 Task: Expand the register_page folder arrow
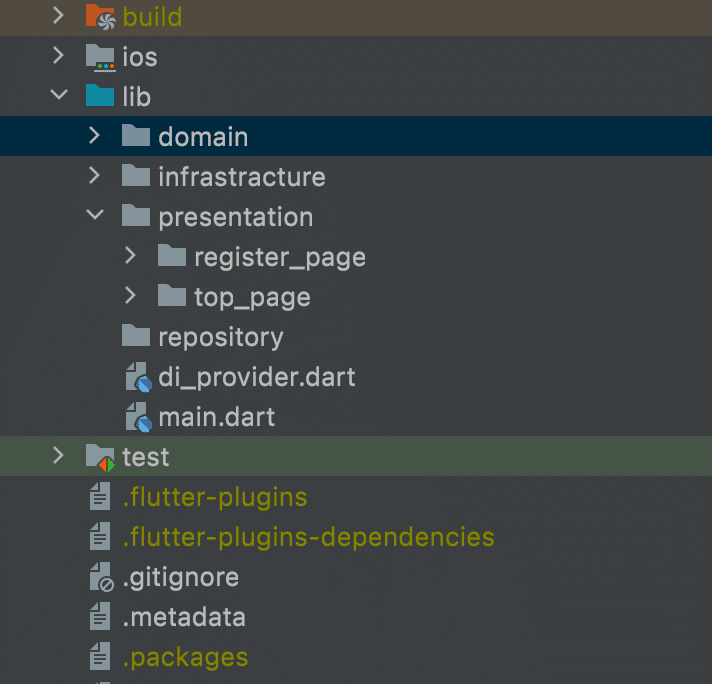[130, 256]
